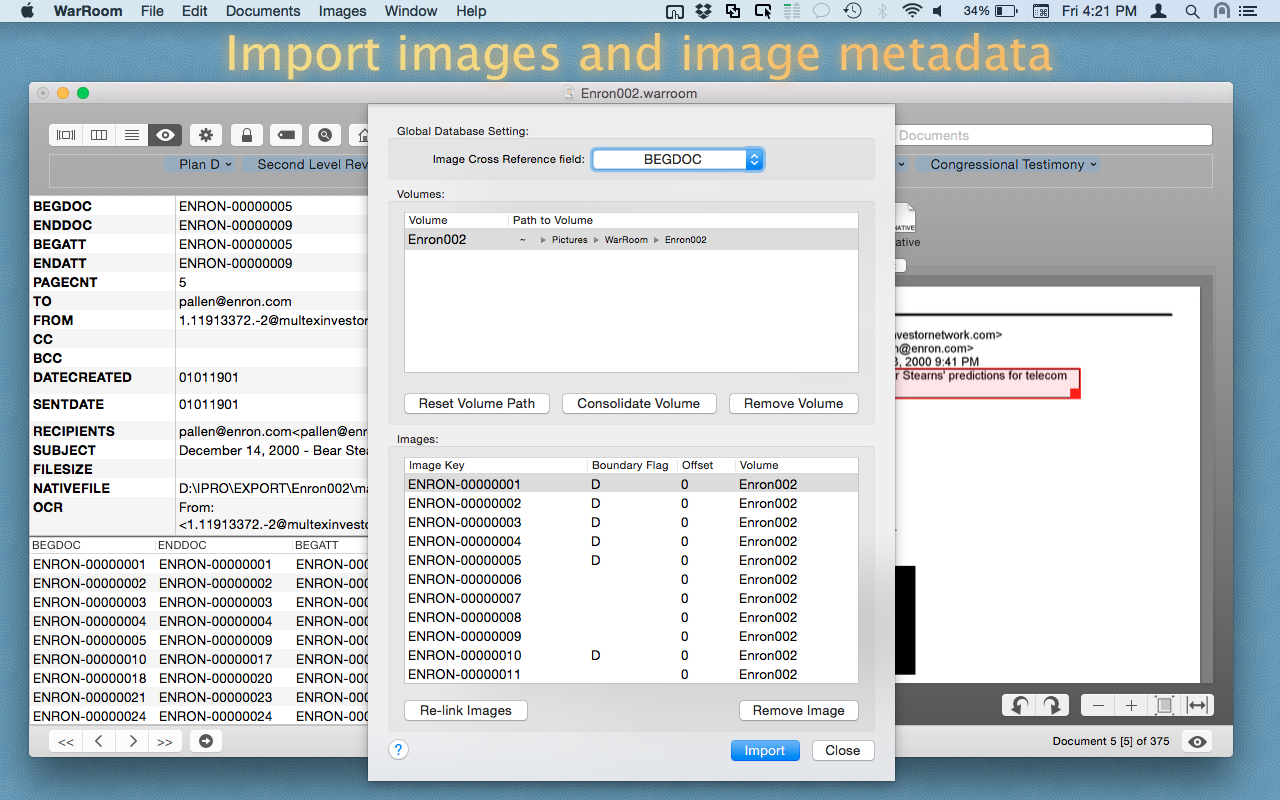Open the Help menu
The height and width of the screenshot is (800, 1280).
click(471, 11)
